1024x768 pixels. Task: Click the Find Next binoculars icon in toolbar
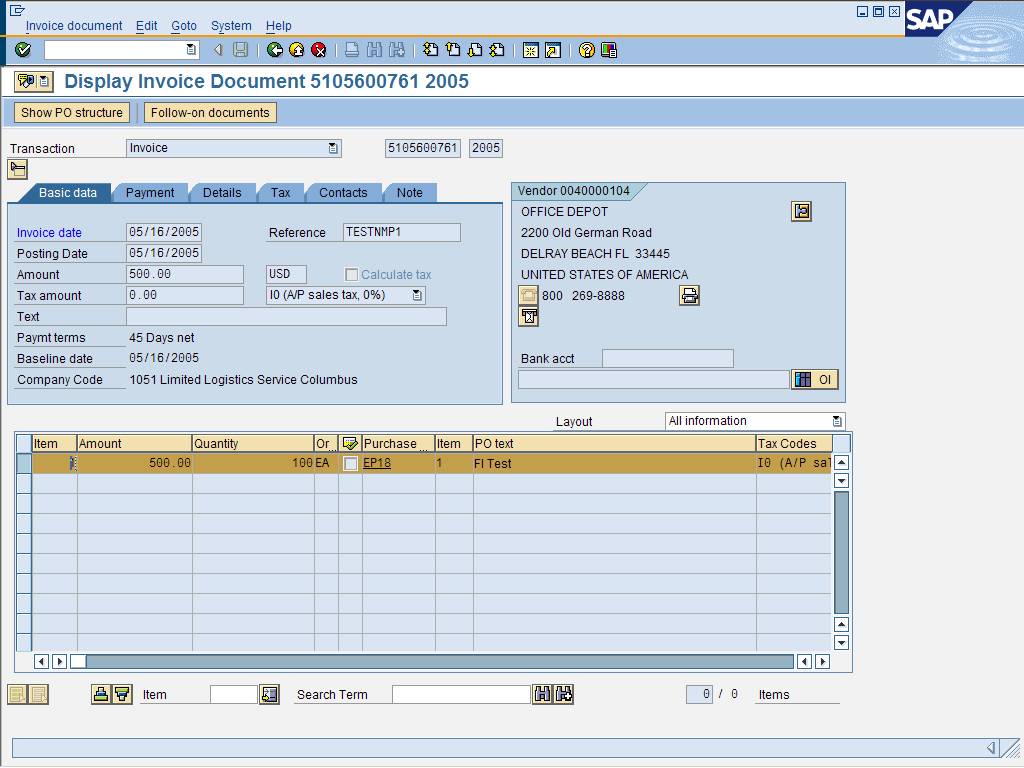(396, 50)
